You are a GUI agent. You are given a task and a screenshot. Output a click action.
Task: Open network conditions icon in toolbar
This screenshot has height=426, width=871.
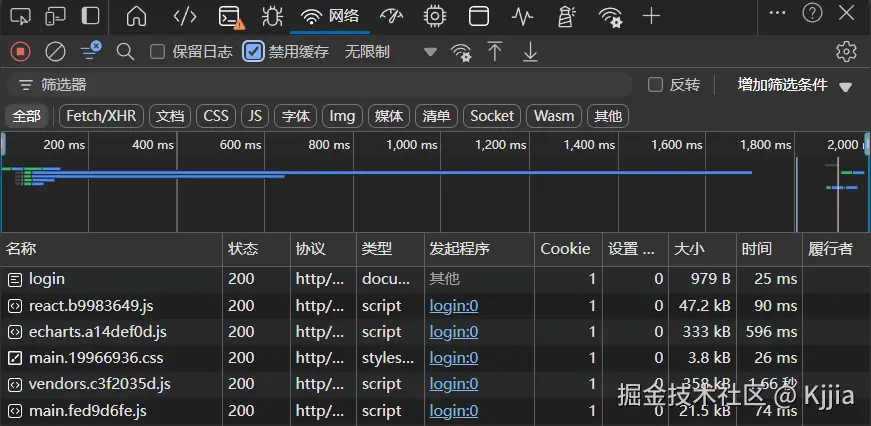[x=461, y=52]
